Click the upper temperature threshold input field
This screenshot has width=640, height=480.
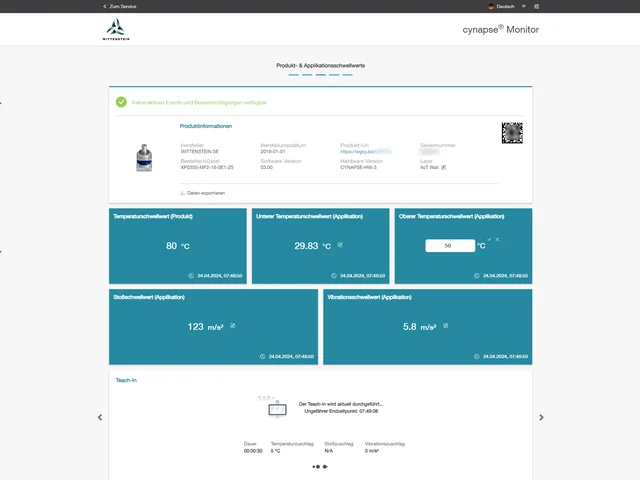pos(447,245)
